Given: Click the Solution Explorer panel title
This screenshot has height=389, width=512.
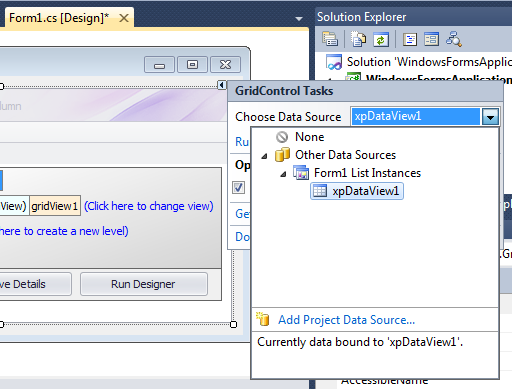Looking at the screenshot, I should click(x=361, y=17).
